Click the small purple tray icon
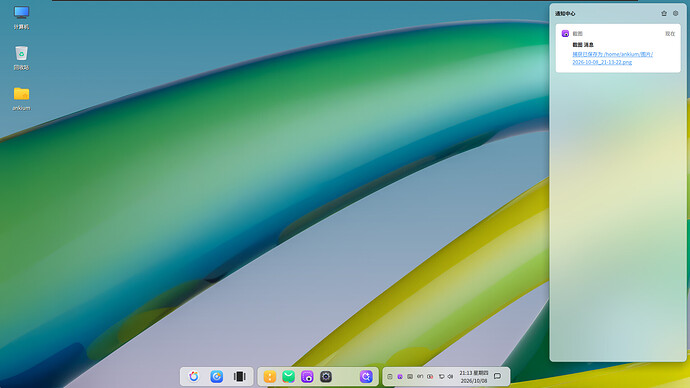This screenshot has width=690, height=388. [400, 377]
